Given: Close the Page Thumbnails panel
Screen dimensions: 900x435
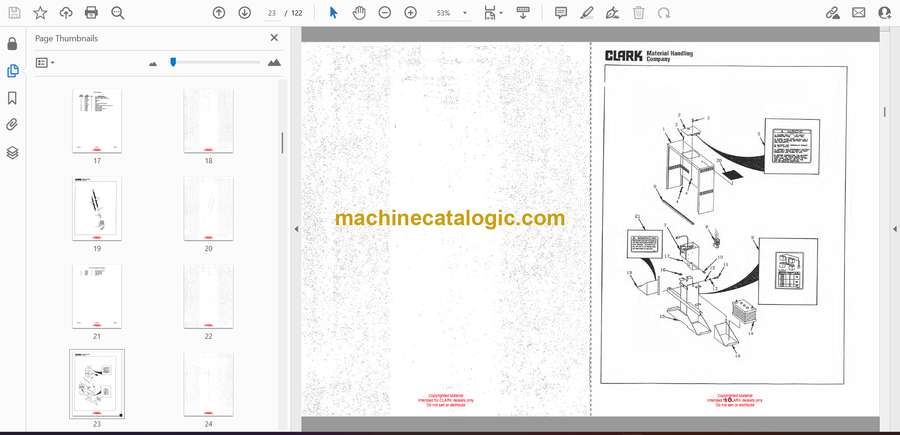Looking at the screenshot, I should (274, 38).
